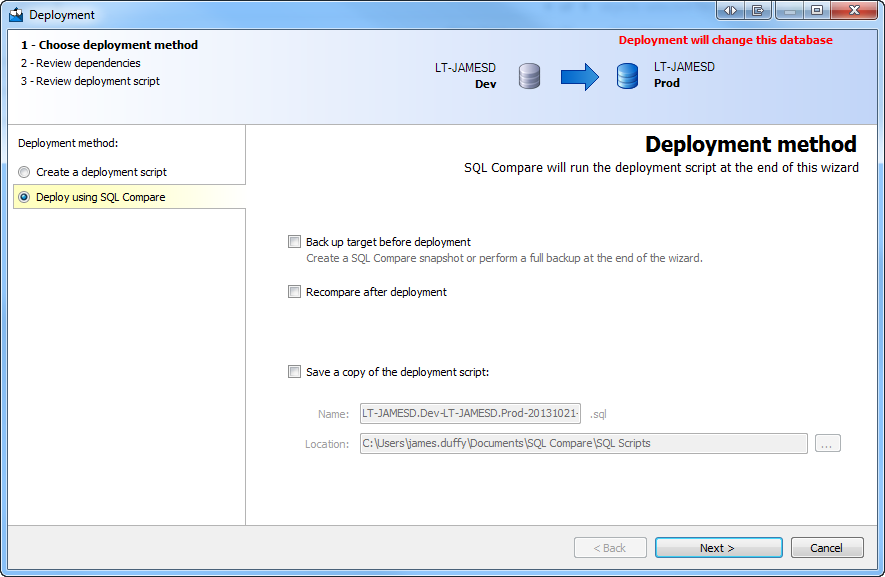885x577 pixels.
Task: Select Create a deployment script option
Action: coord(24,172)
